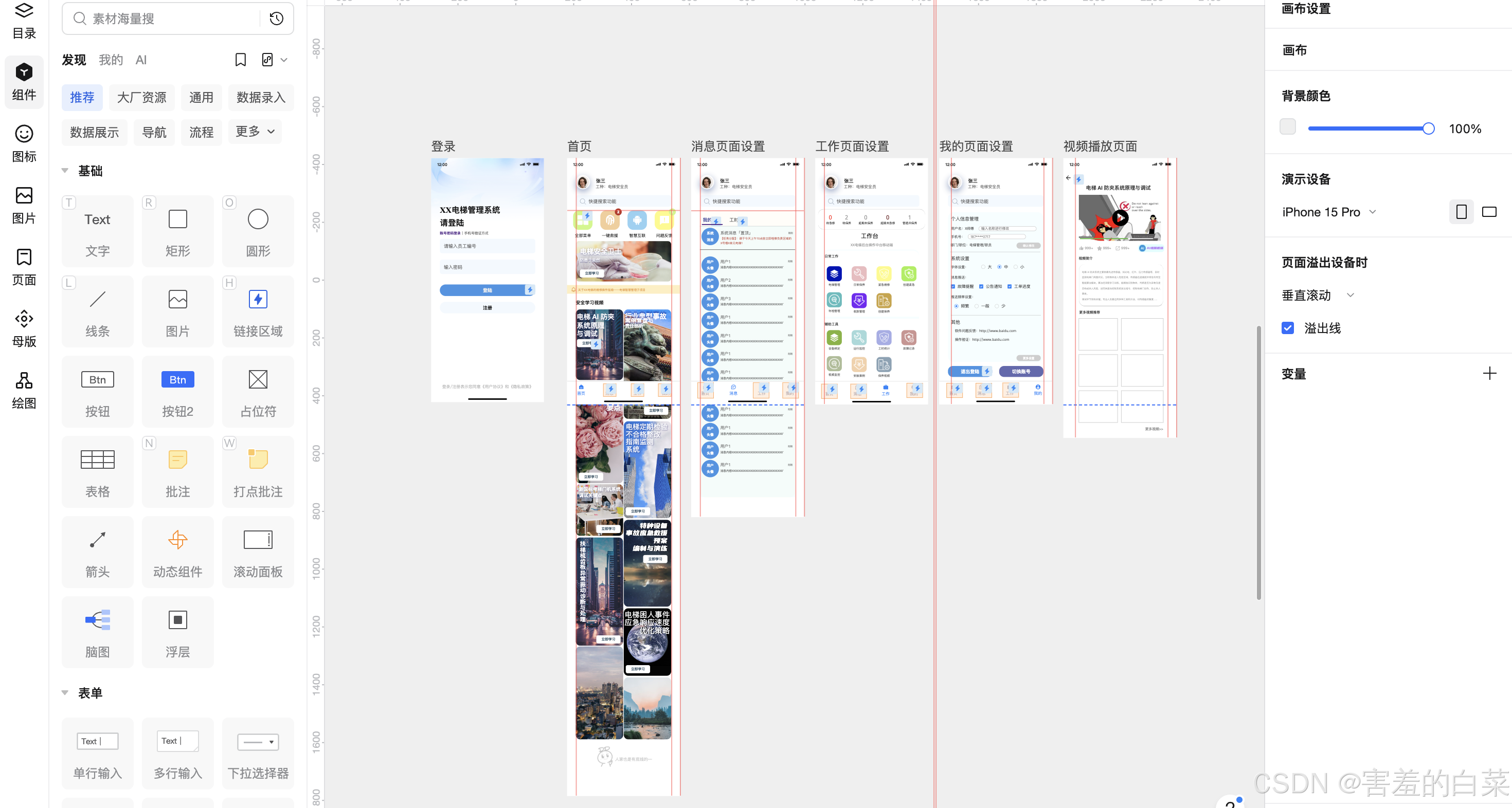Switch to portrait device orientation
Image resolution: width=1512 pixels, height=808 pixels.
[x=1461, y=212]
